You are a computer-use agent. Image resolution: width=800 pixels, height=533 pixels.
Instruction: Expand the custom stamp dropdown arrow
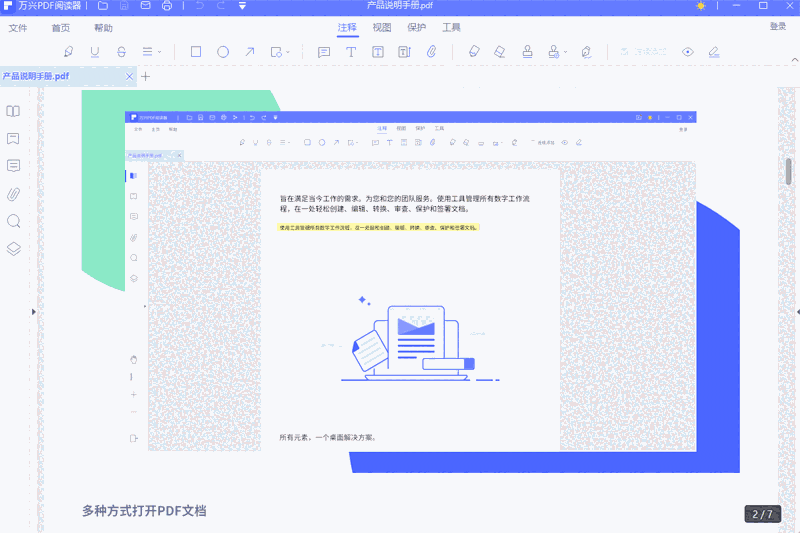click(x=565, y=52)
